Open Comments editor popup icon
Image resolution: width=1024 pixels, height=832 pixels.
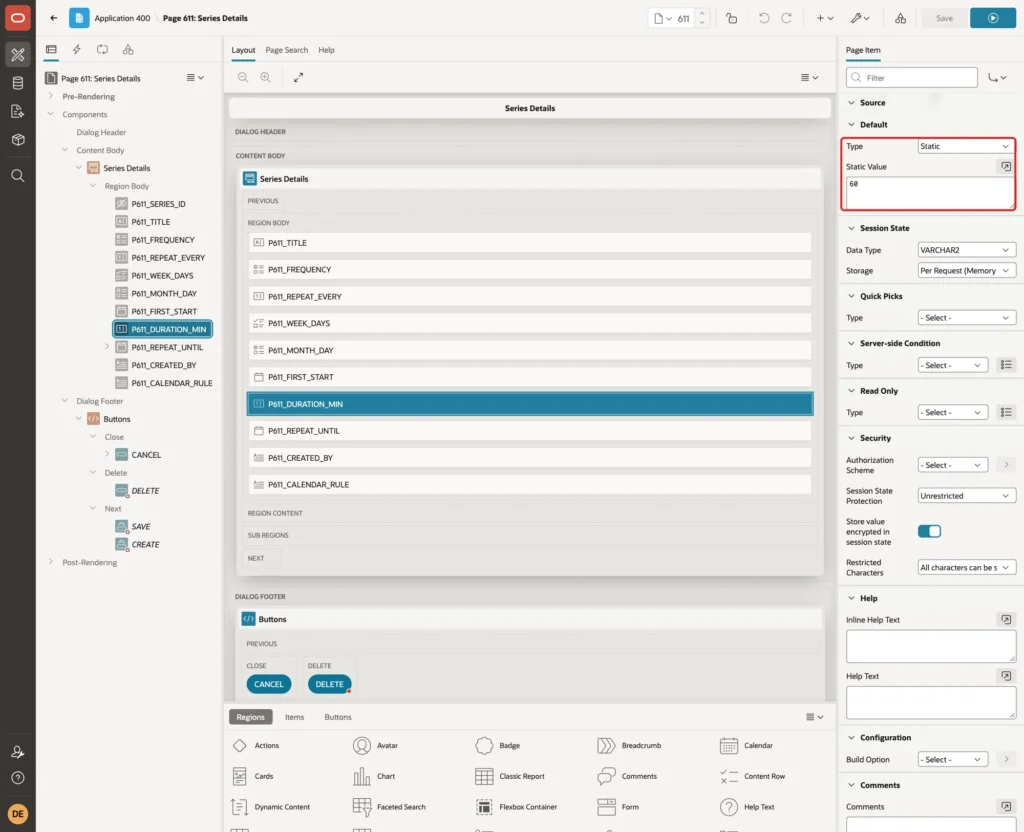(x=1006, y=807)
